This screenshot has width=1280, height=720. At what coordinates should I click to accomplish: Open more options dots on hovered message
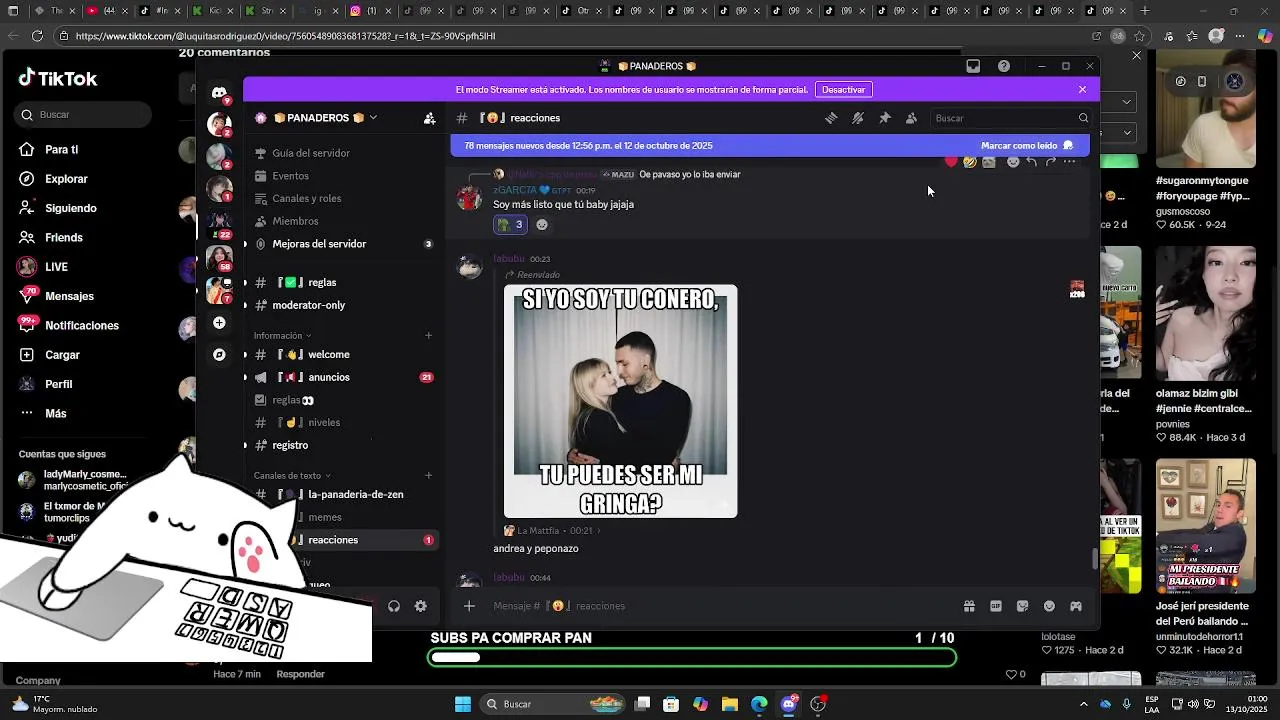coord(1069,162)
